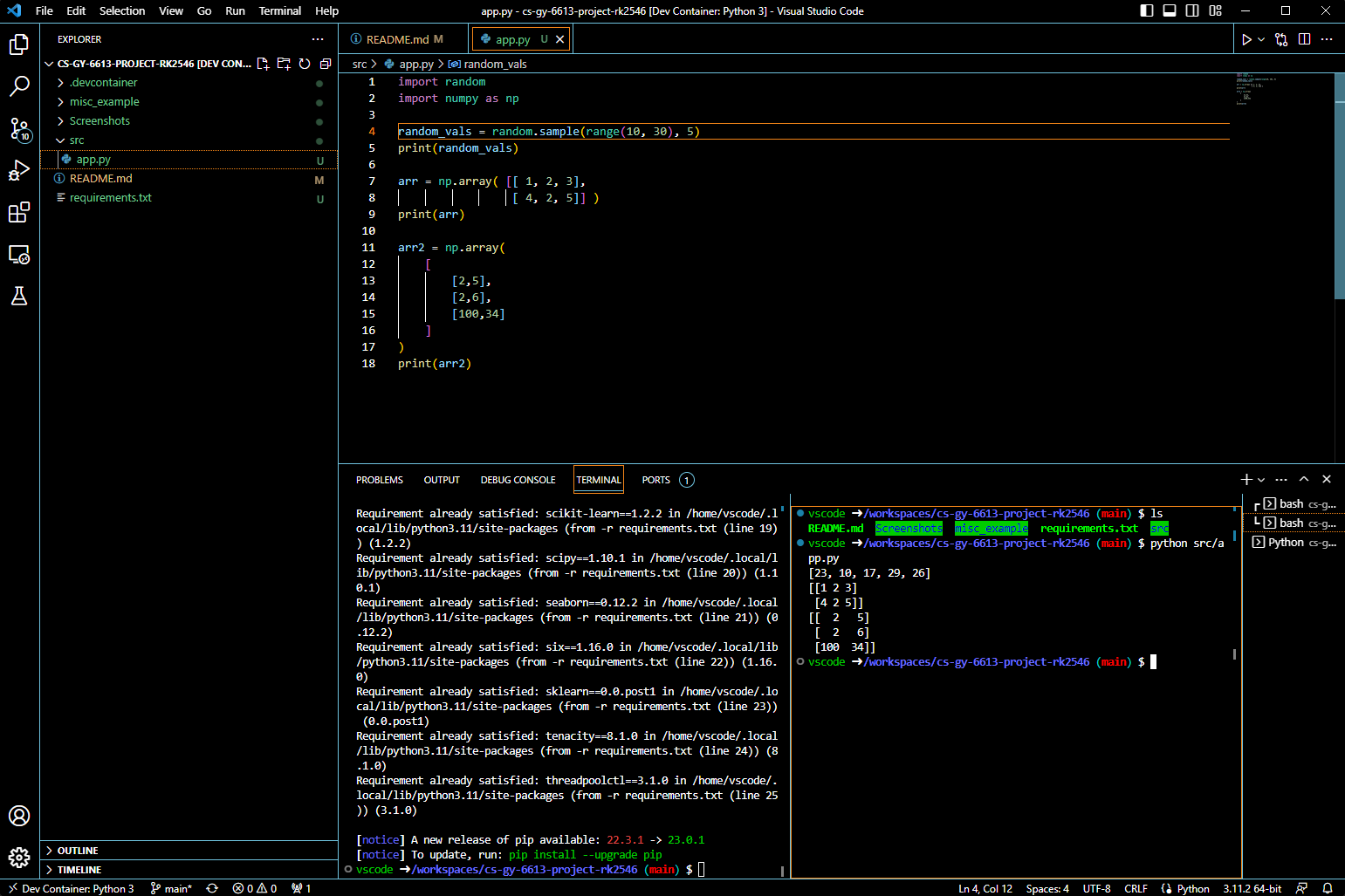The image size is (1345, 896).
Task: Toggle bottom panel layout button
Action: [1170, 10]
